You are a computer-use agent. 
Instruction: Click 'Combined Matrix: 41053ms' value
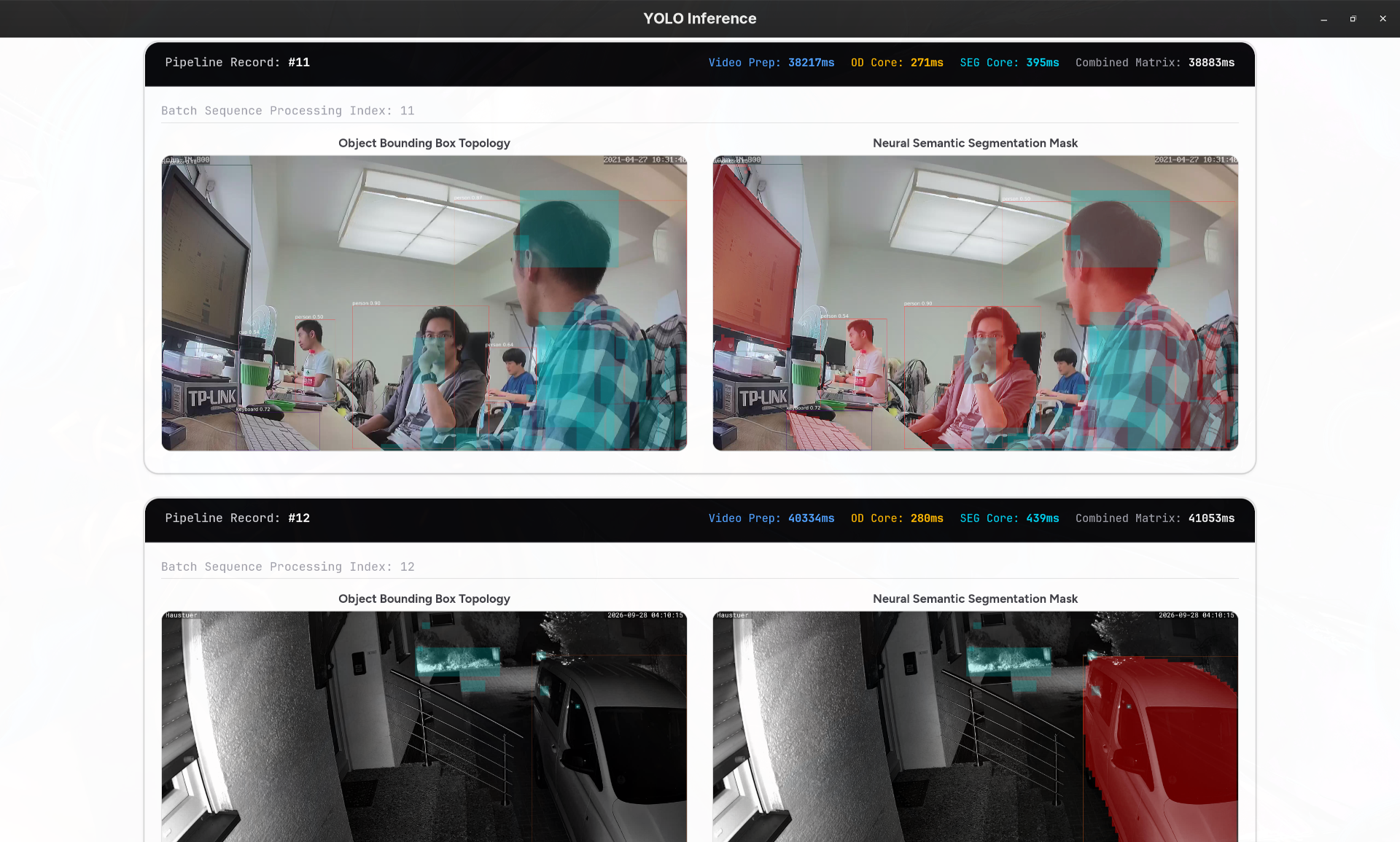coord(1155,518)
